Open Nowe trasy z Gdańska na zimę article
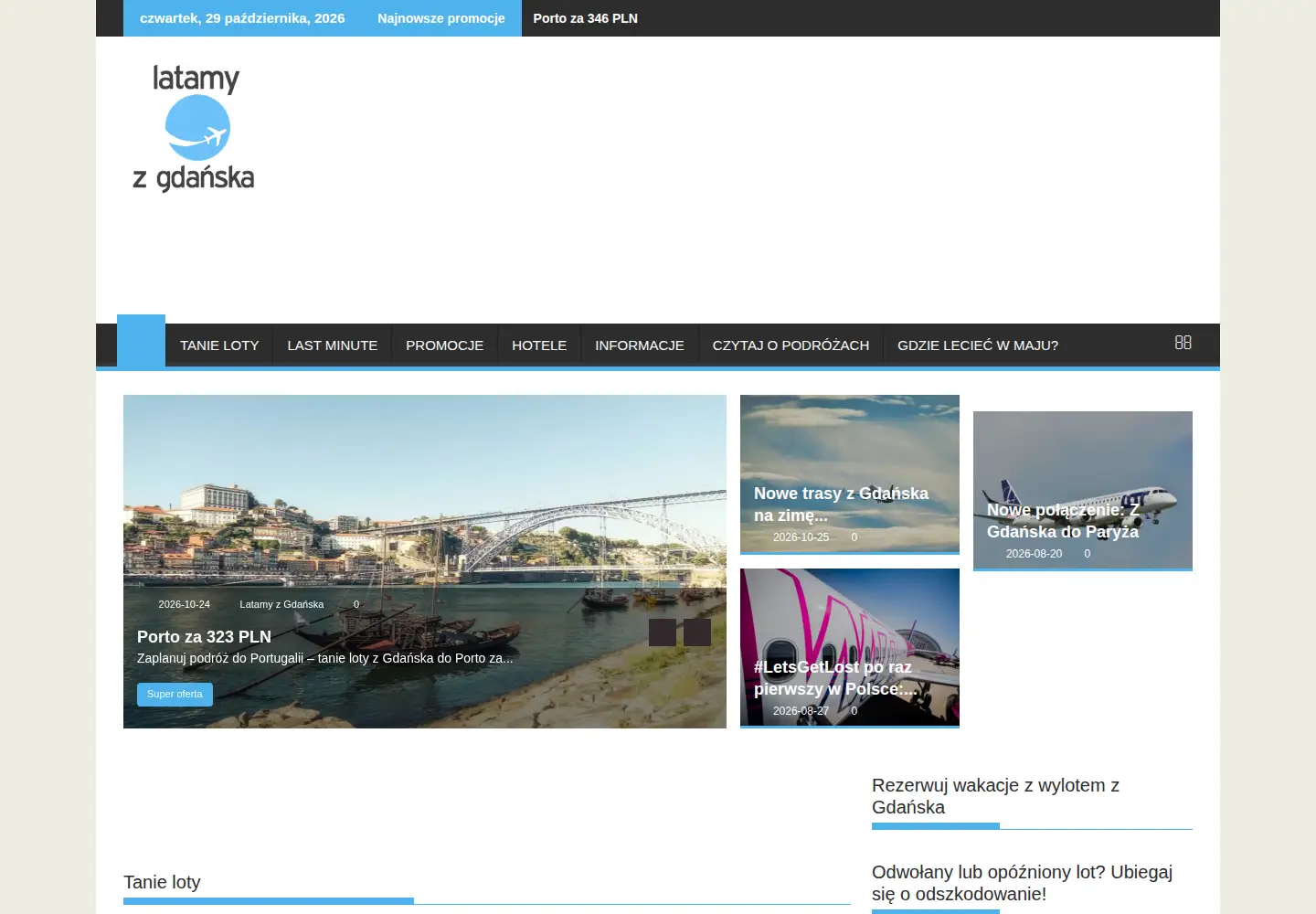Viewport: 1316px width, 914px height. 841,504
